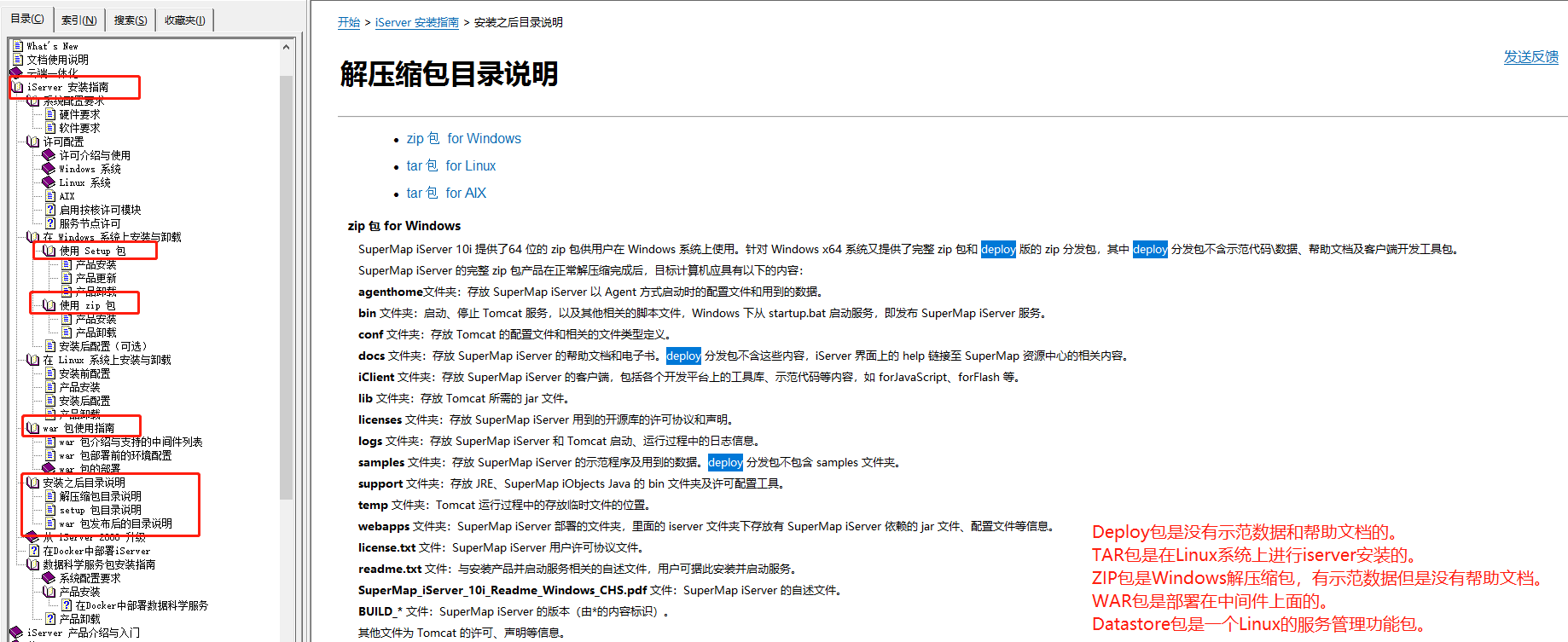Select 软件要求 in the contents tree

[79, 128]
